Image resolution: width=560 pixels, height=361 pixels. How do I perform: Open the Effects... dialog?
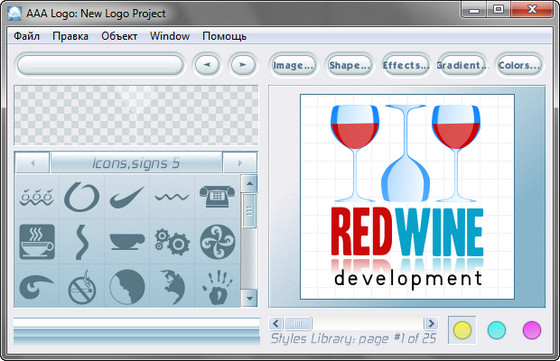406,65
